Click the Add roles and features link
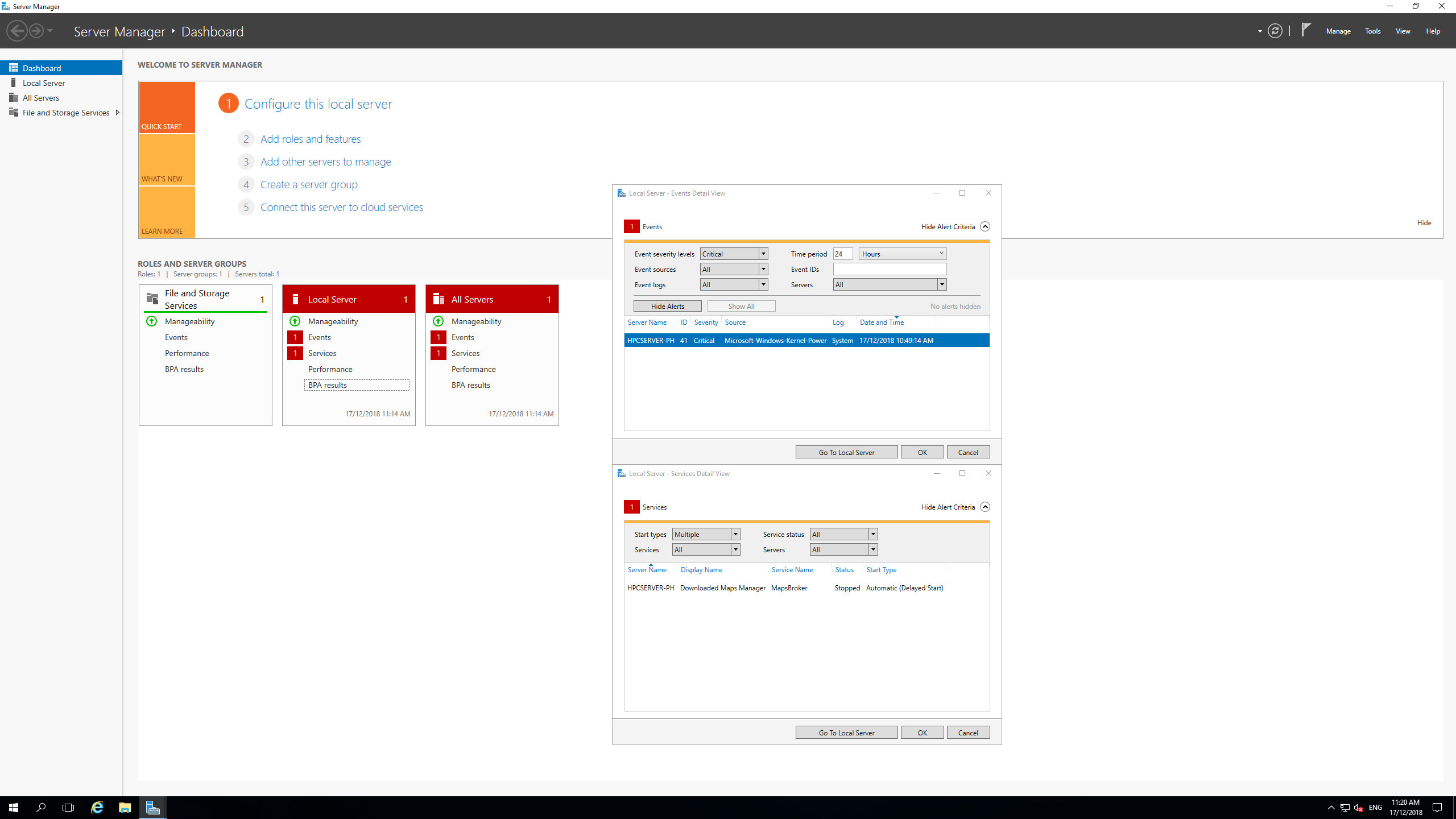1456x819 pixels. tap(311, 139)
